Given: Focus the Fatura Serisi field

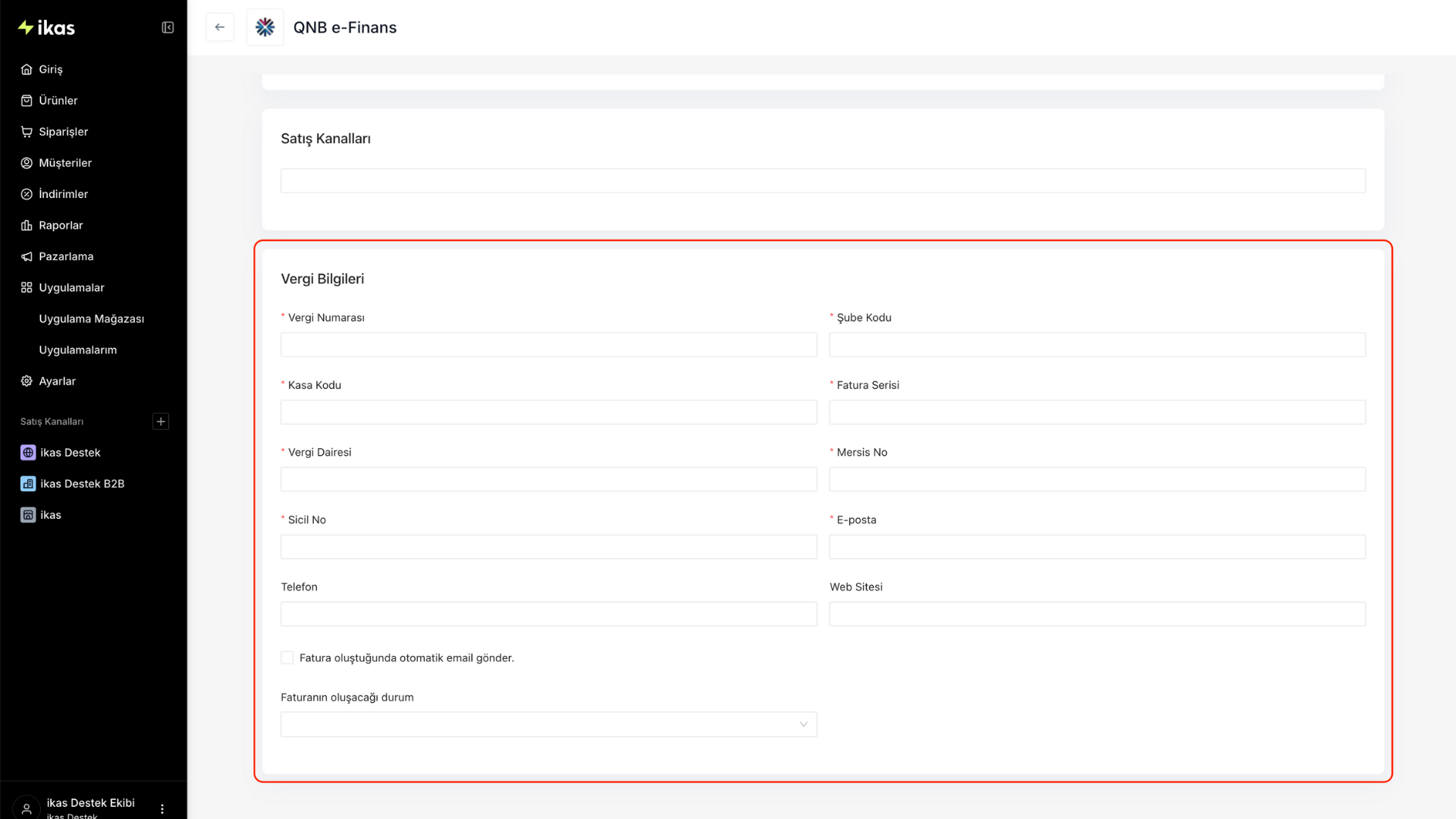Looking at the screenshot, I should point(1097,413).
